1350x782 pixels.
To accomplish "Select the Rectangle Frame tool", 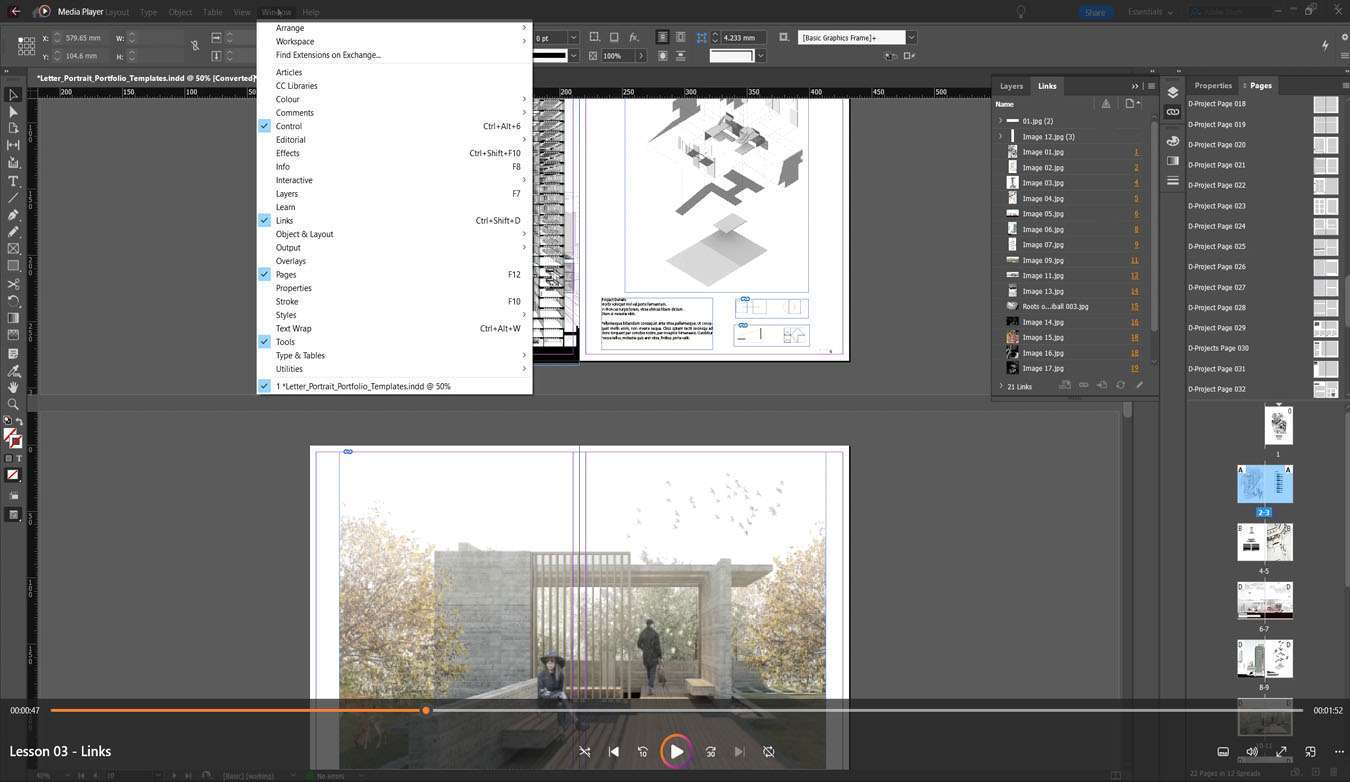I will tap(13, 249).
